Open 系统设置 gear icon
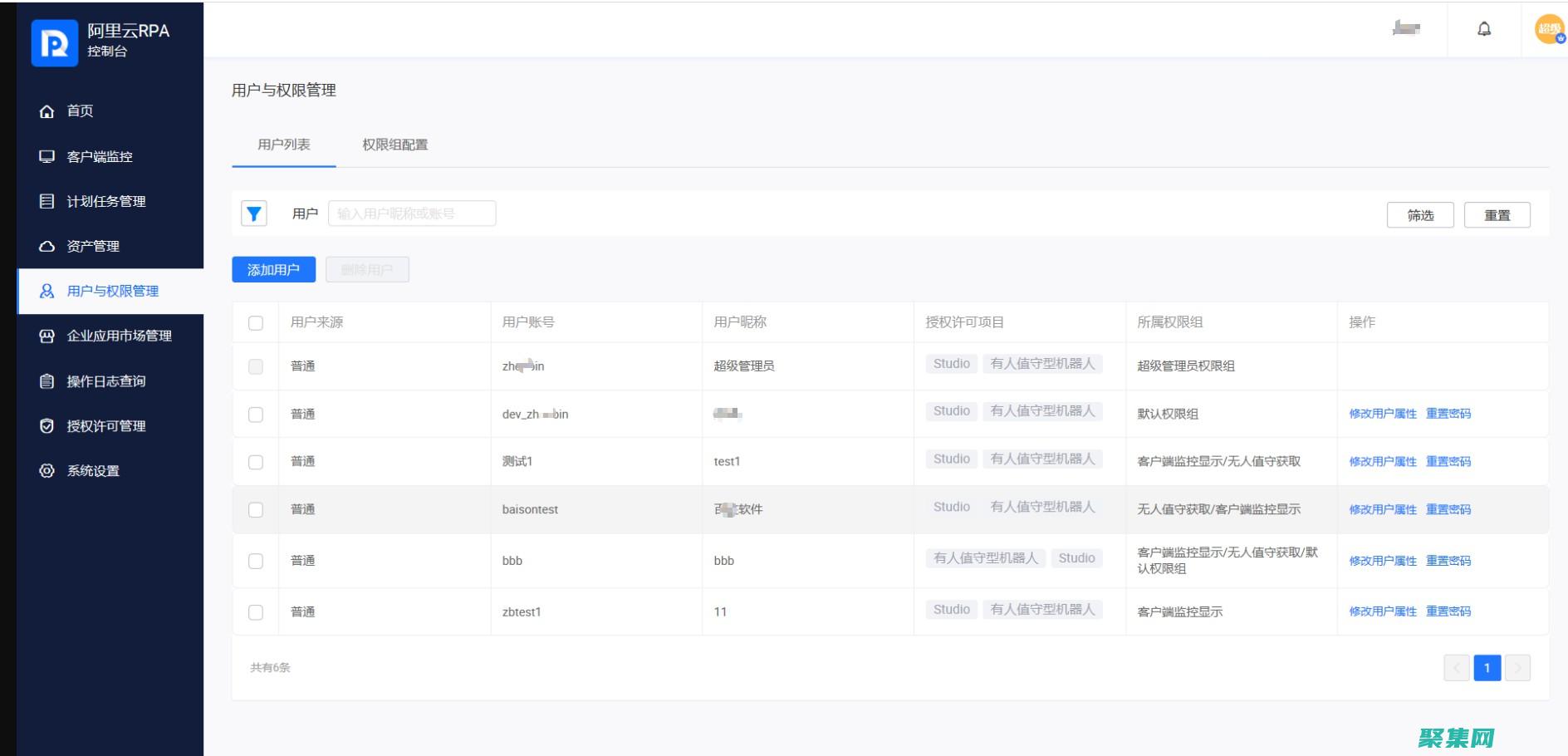The image size is (1568, 756). pyautogui.click(x=47, y=470)
